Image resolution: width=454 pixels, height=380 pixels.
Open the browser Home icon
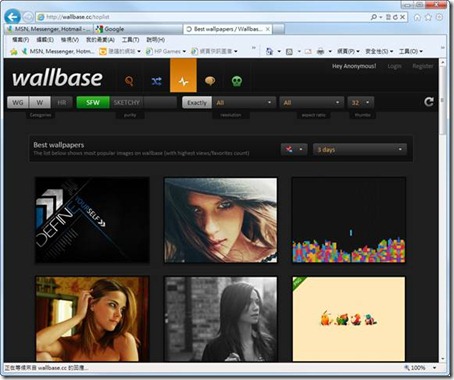(x=417, y=17)
